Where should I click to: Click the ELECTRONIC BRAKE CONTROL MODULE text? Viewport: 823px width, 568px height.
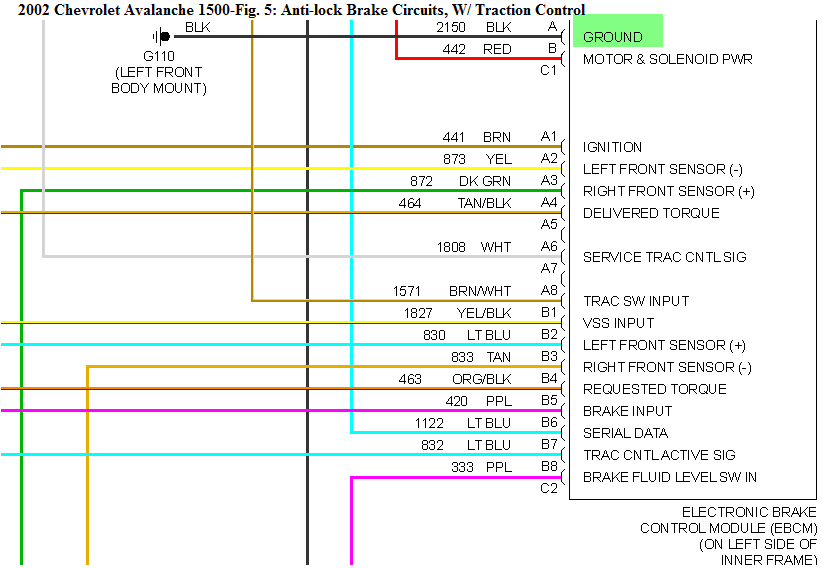[x=729, y=520]
